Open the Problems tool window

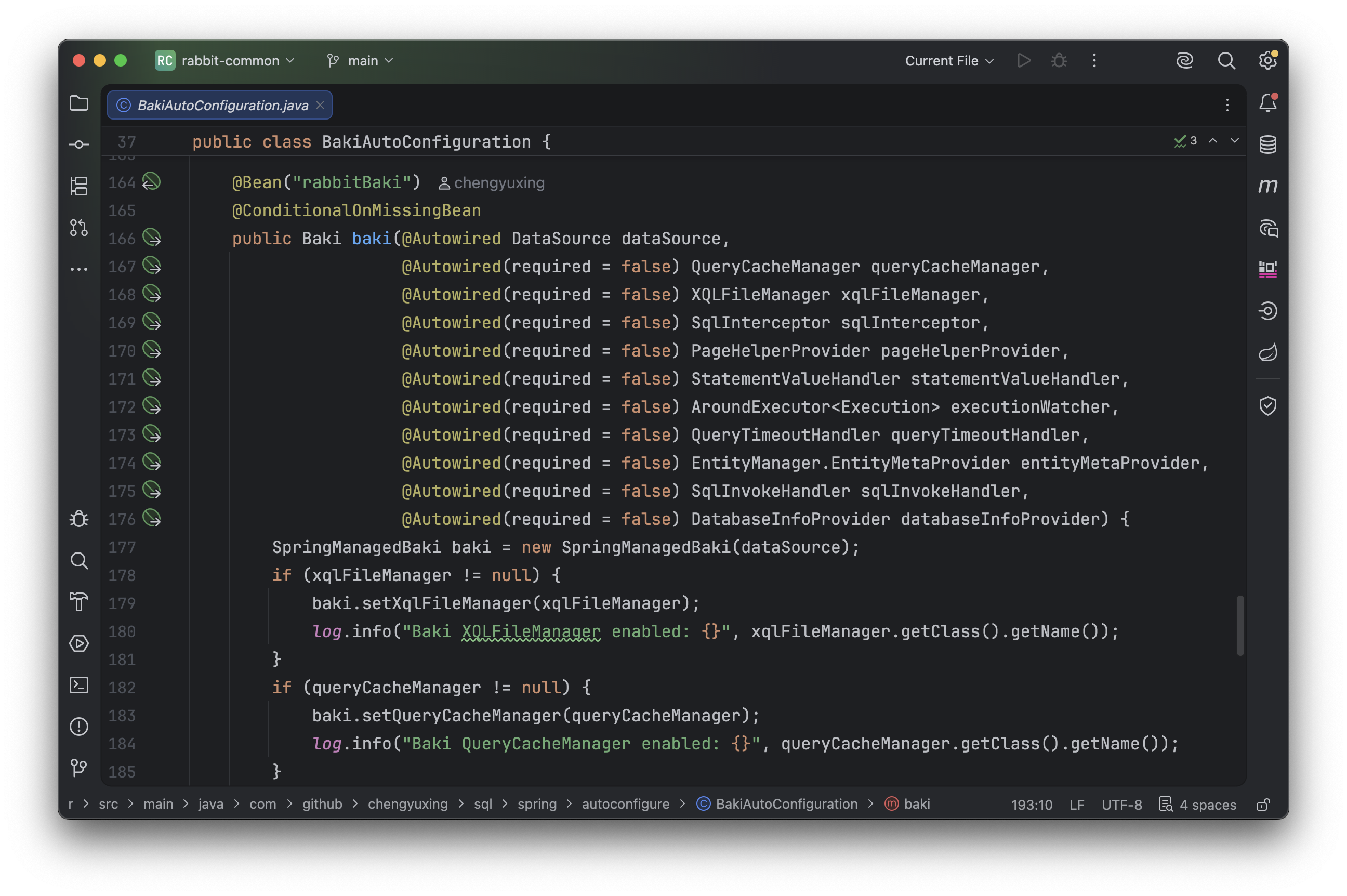[x=79, y=726]
